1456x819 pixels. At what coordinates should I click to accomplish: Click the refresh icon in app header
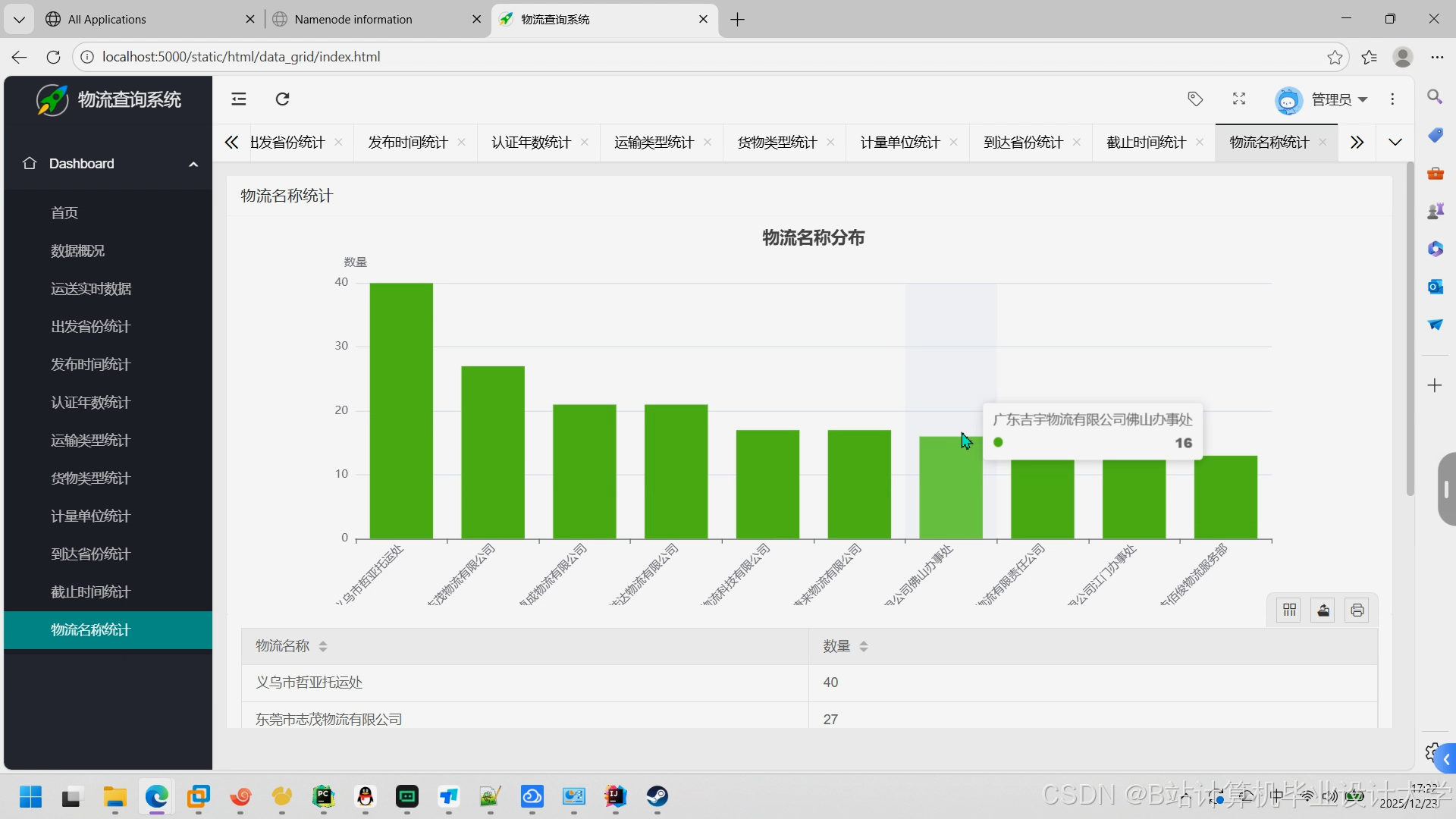pyautogui.click(x=282, y=99)
